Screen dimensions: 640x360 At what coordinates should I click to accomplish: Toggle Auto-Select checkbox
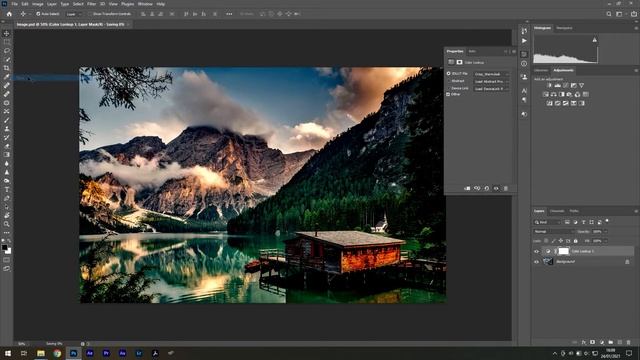(x=38, y=14)
